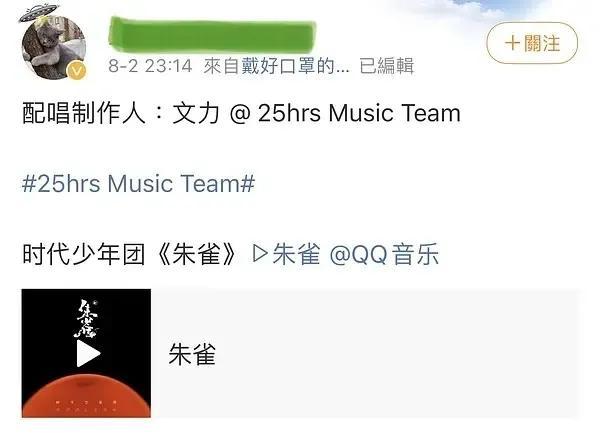The image size is (600, 433).
Task: Click the 8-2 23:14 post timestamp
Action: point(150,66)
